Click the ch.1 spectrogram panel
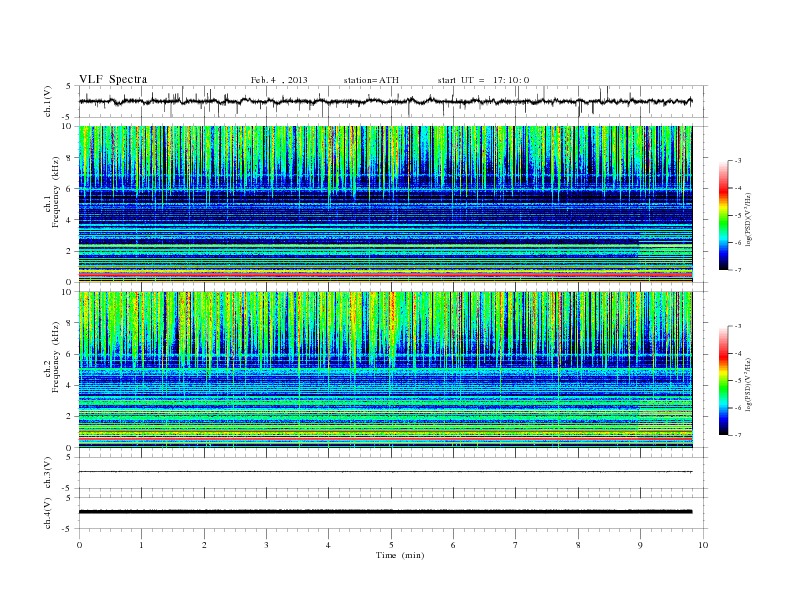The height and width of the screenshot is (612, 792). [385, 204]
